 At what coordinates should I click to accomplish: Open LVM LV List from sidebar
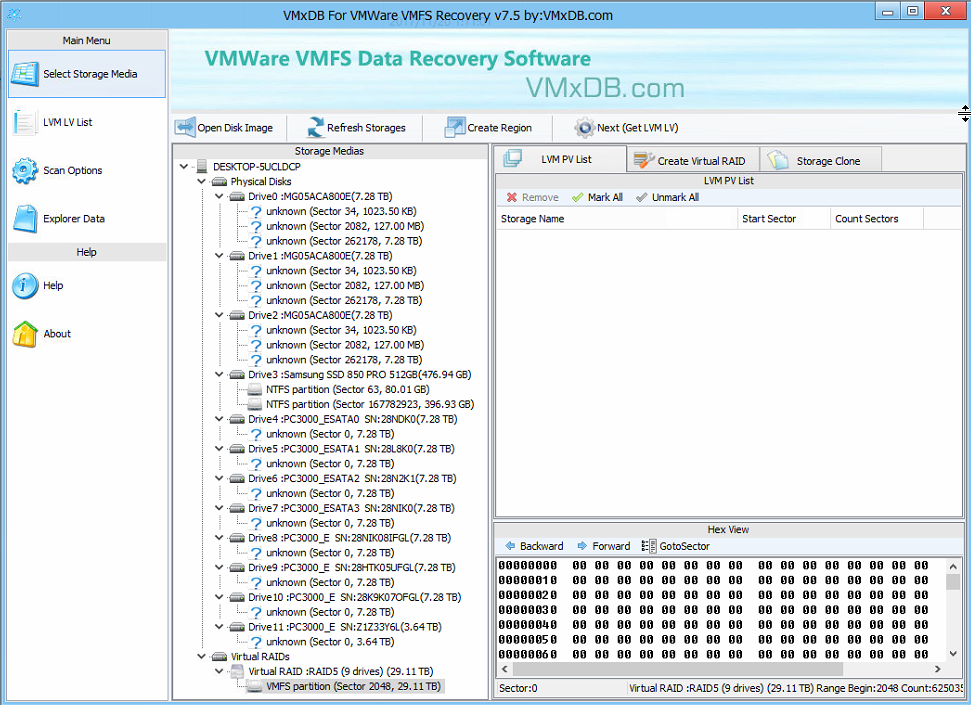point(67,122)
